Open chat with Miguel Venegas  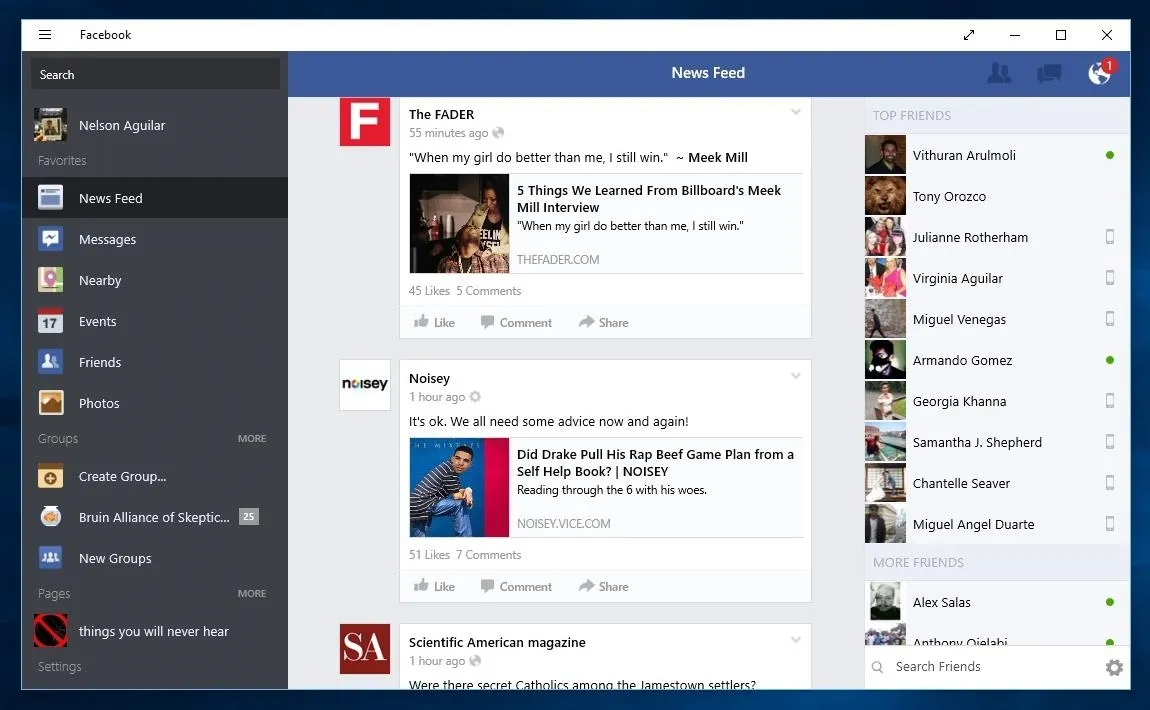tap(997, 319)
